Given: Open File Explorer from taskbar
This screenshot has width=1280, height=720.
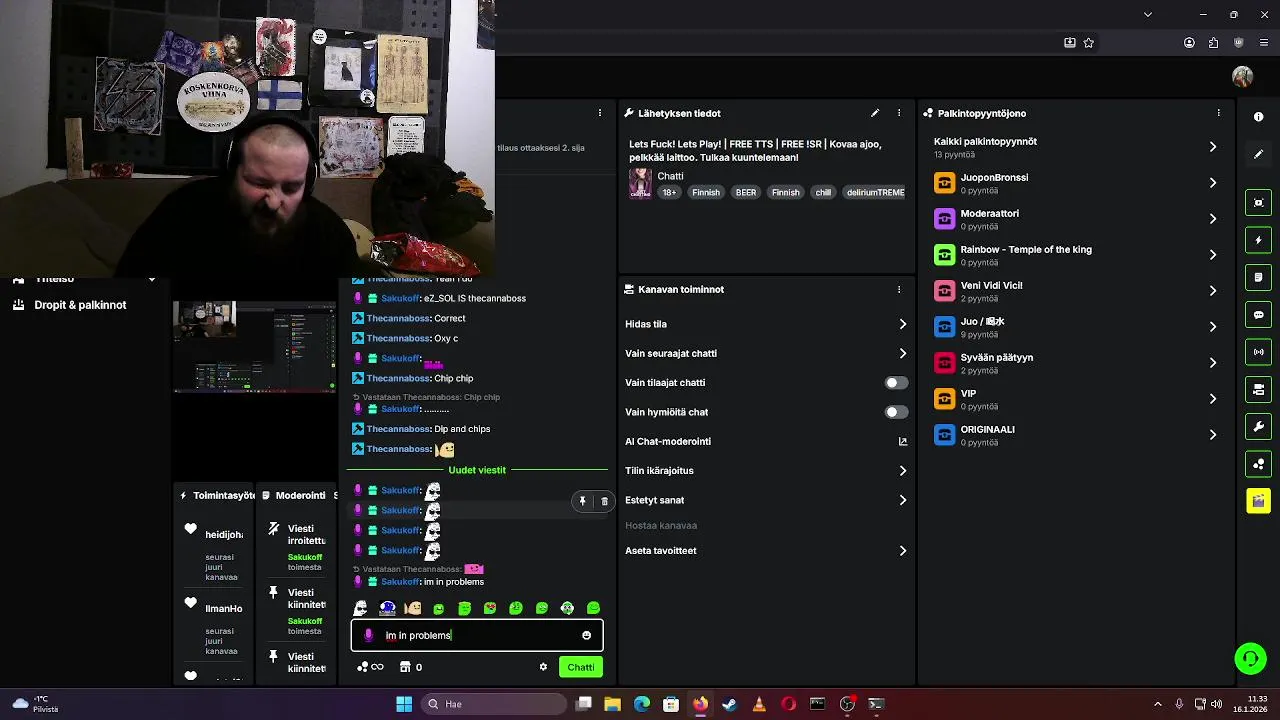Looking at the screenshot, I should pos(612,704).
